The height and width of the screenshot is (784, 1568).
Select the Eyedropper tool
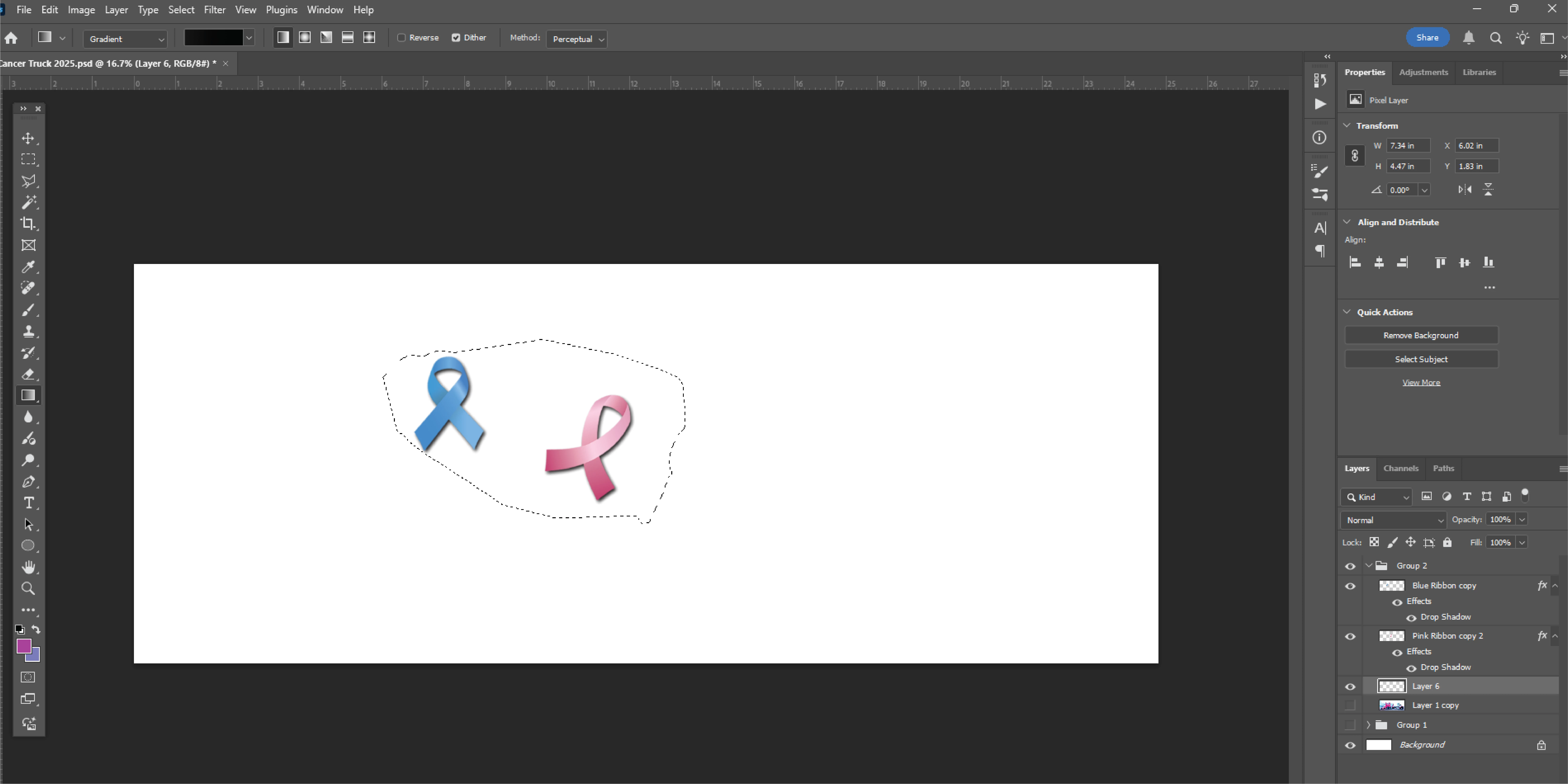pyautogui.click(x=28, y=266)
